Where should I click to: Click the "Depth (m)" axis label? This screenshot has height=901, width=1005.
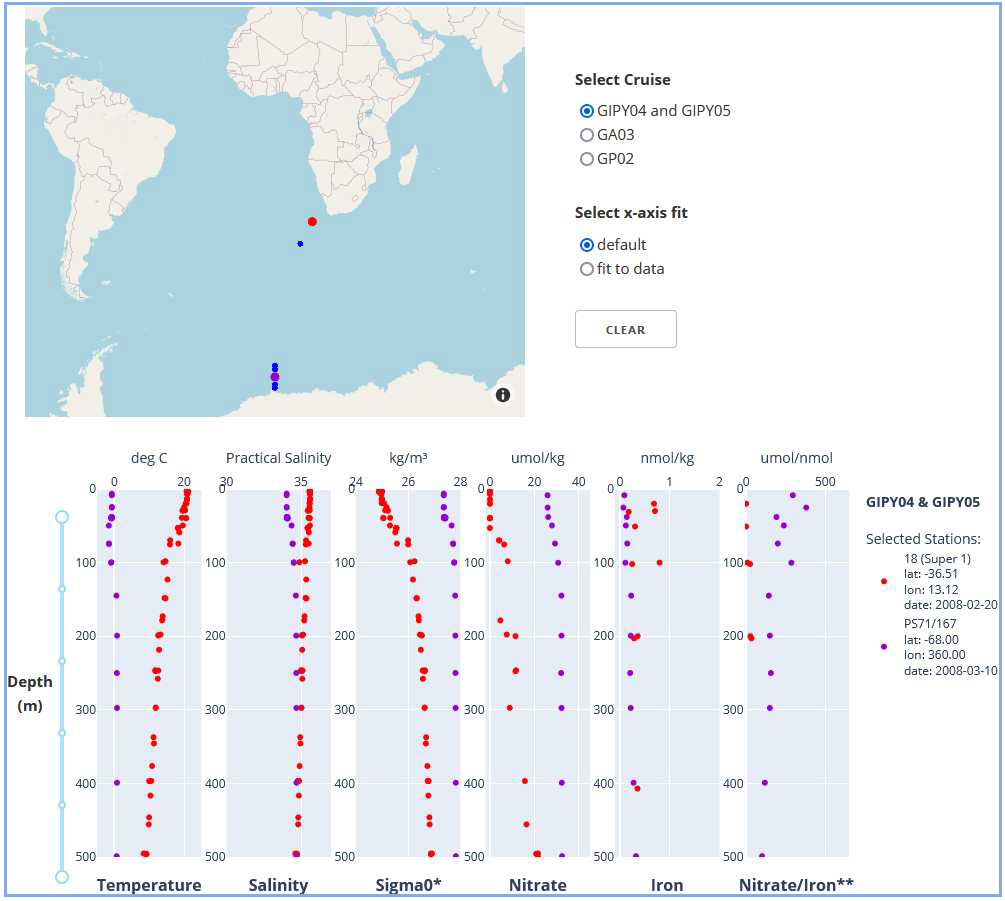tap(30, 693)
